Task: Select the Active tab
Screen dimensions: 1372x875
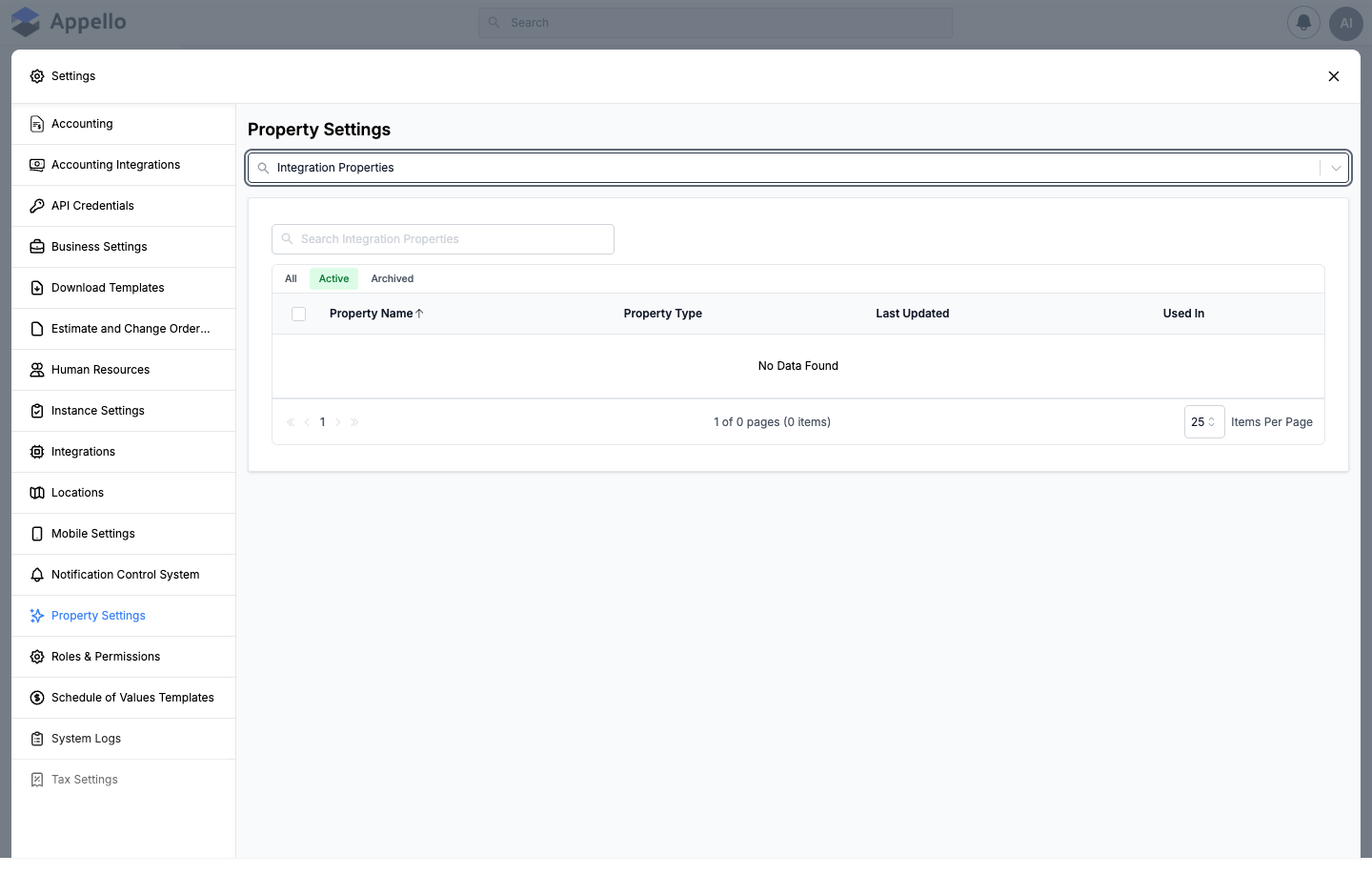Action: [333, 279]
